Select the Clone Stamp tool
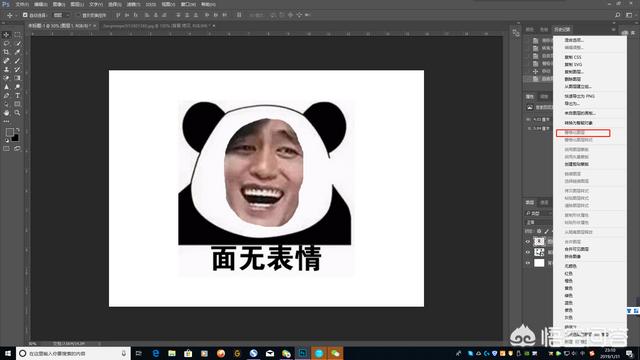This screenshot has width=640, height=360. pos(6,69)
